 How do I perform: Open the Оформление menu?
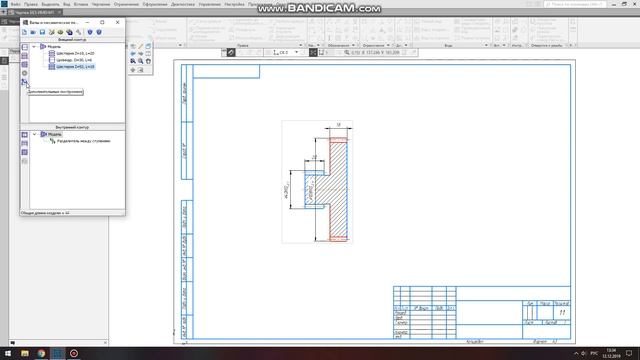[155, 4]
